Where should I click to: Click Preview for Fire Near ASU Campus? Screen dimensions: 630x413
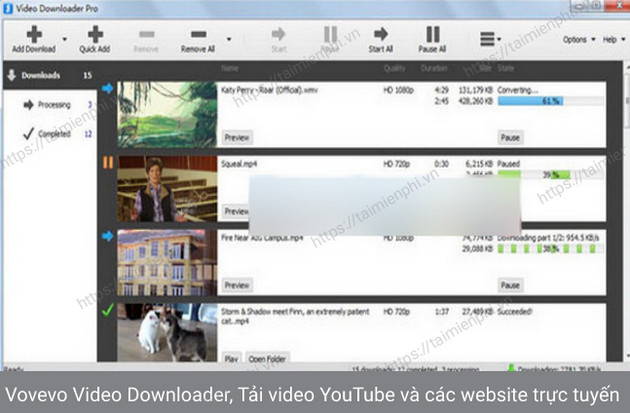click(x=237, y=285)
